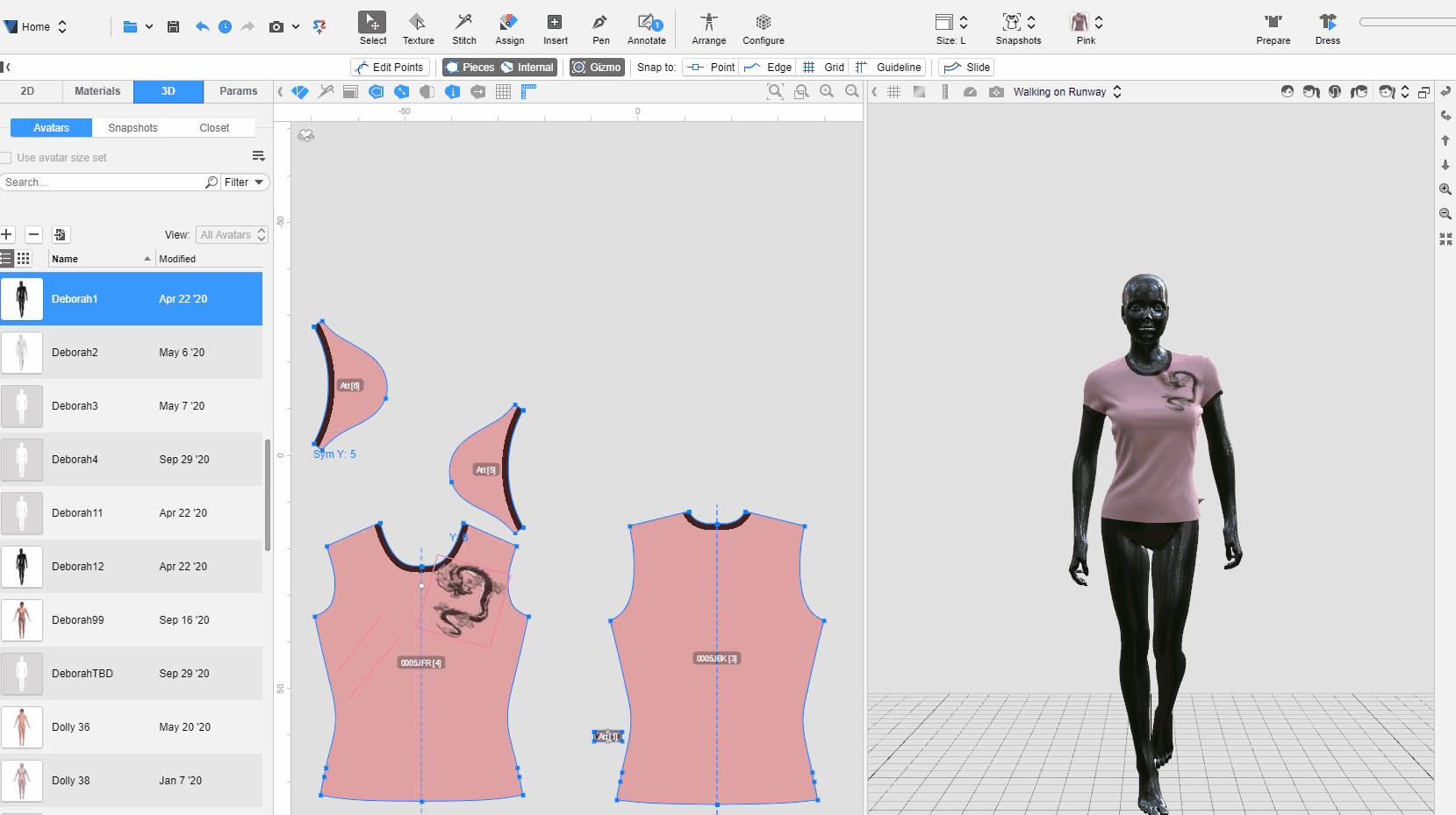Toggle Internal lines button
The height and width of the screenshot is (815, 1456).
click(x=527, y=68)
